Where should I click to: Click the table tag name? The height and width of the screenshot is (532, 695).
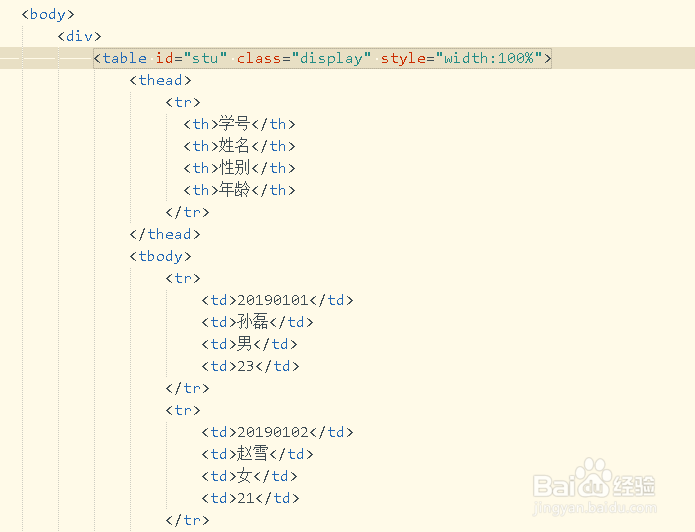(125, 58)
